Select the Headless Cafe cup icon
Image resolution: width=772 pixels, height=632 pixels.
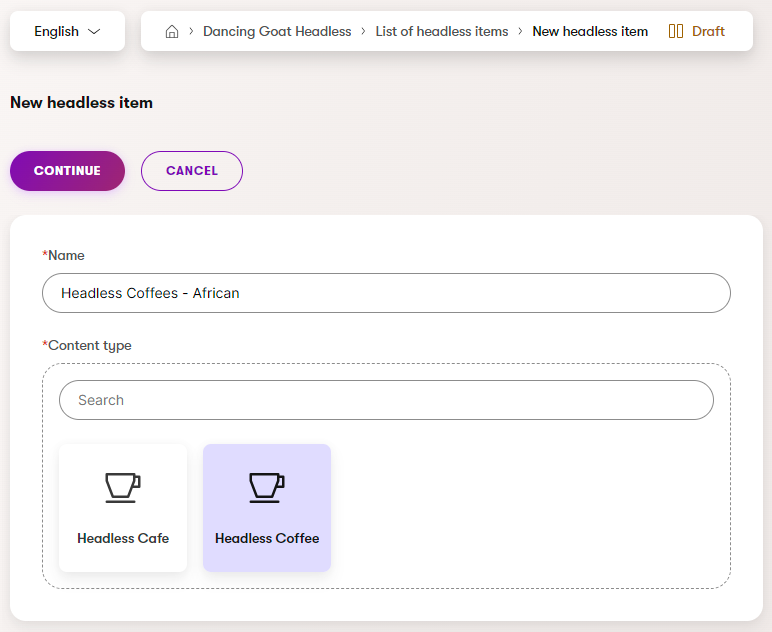point(123,487)
